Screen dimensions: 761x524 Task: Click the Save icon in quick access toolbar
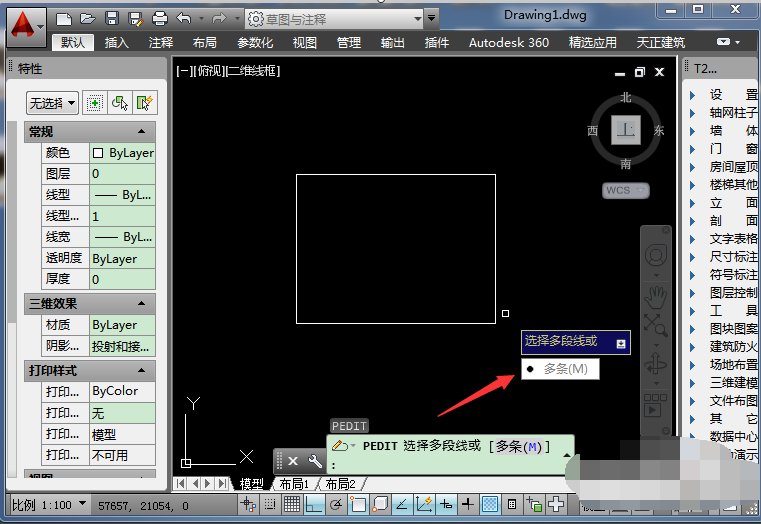tap(111, 19)
